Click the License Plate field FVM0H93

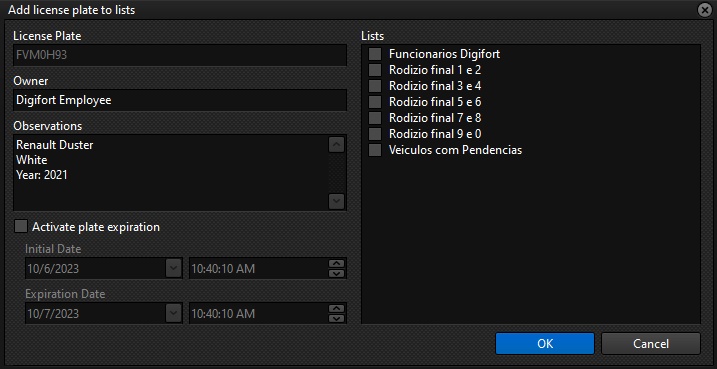(x=180, y=55)
